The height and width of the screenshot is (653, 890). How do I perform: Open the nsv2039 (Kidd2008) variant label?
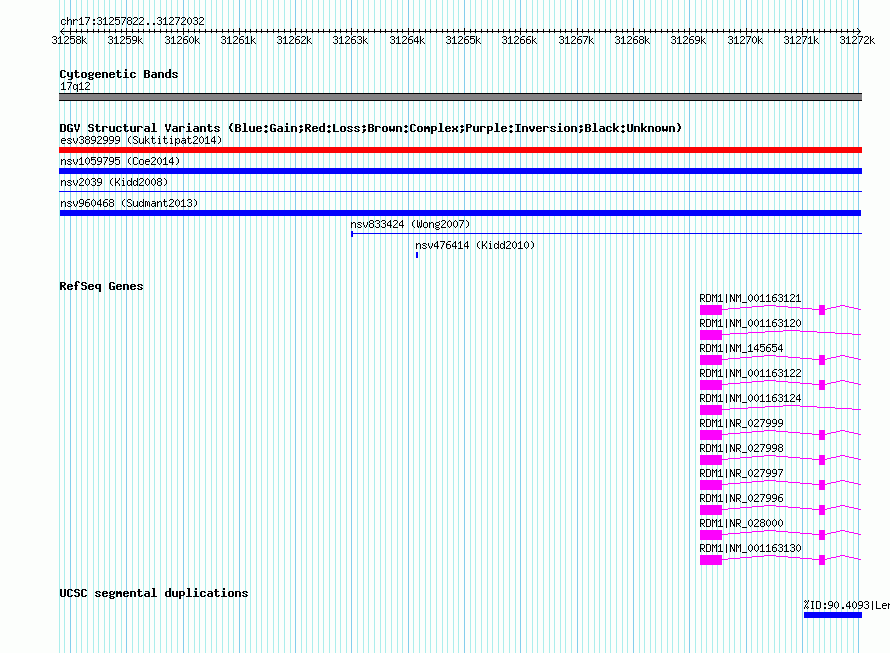tap(114, 182)
